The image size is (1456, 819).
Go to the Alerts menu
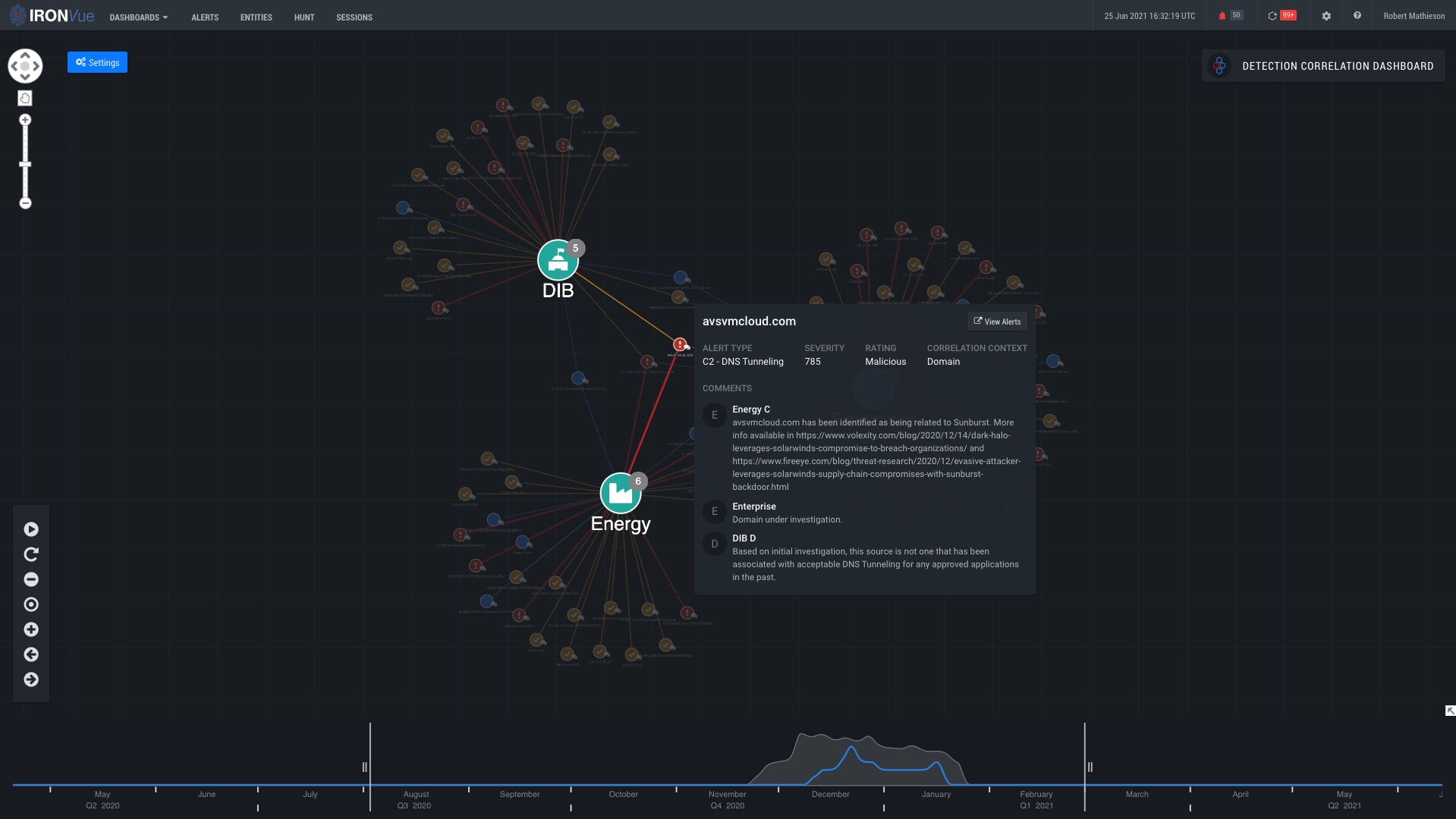205,17
